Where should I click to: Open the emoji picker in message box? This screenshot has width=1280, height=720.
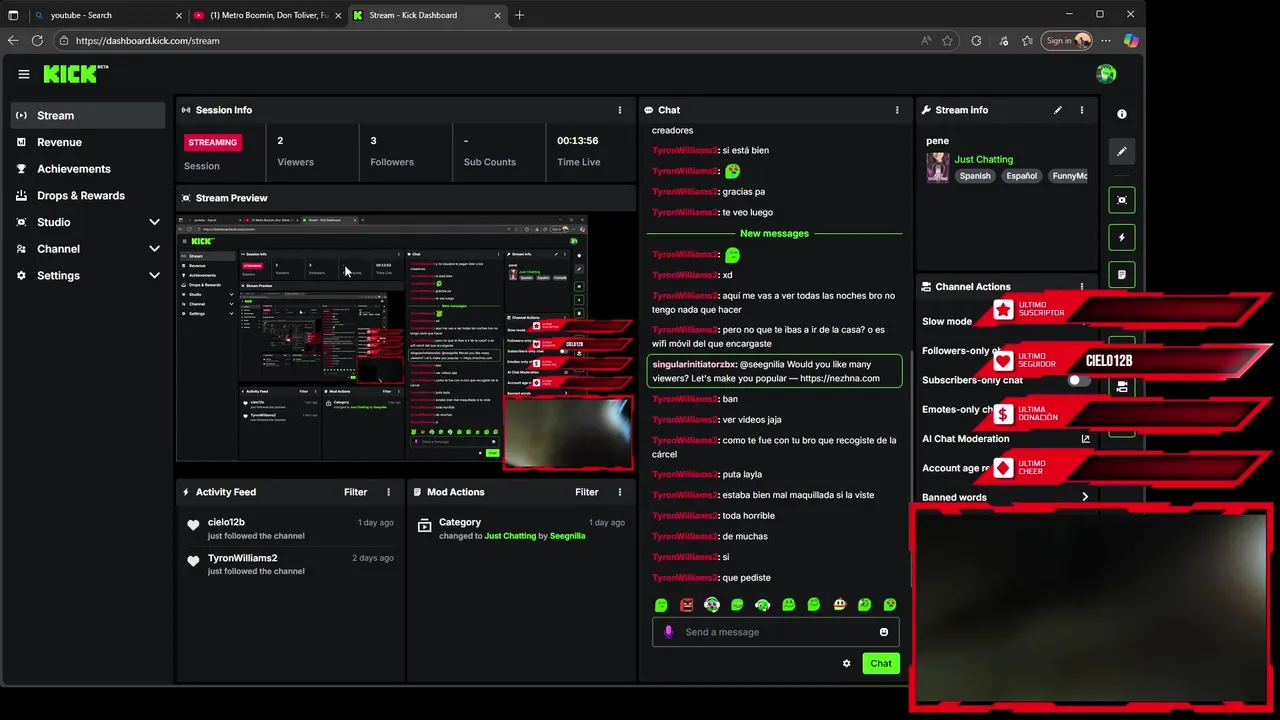pyautogui.click(x=884, y=632)
